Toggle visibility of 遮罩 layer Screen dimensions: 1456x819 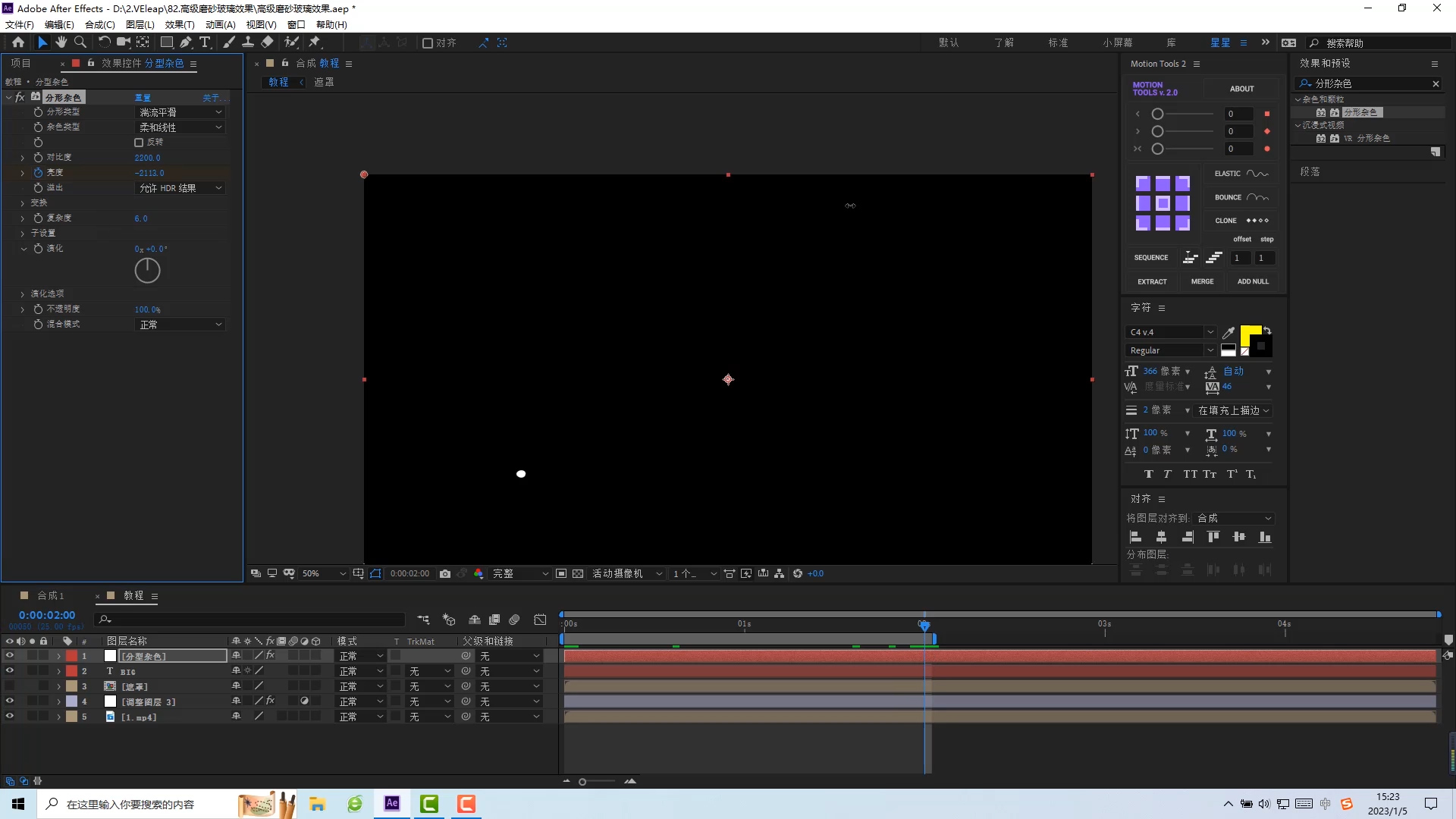(x=9, y=686)
